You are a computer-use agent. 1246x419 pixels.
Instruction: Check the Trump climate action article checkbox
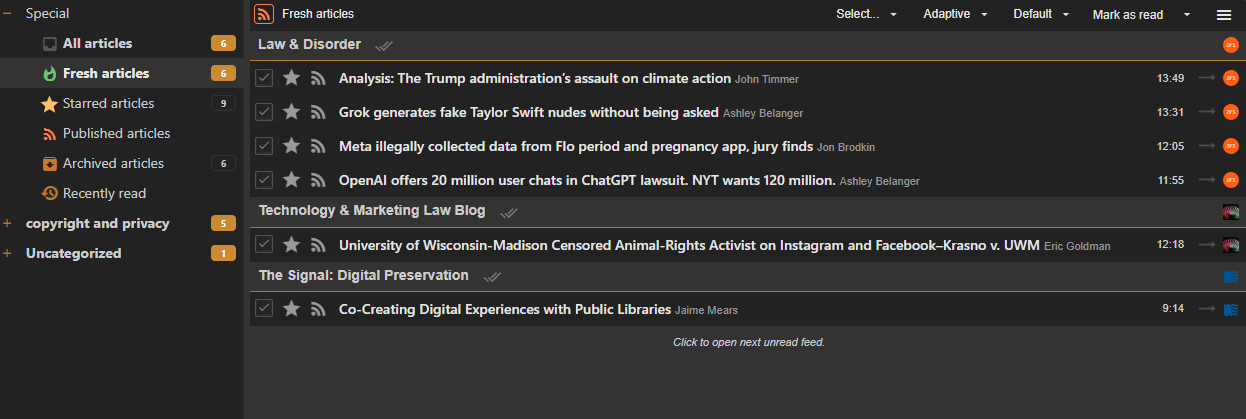[x=264, y=78]
